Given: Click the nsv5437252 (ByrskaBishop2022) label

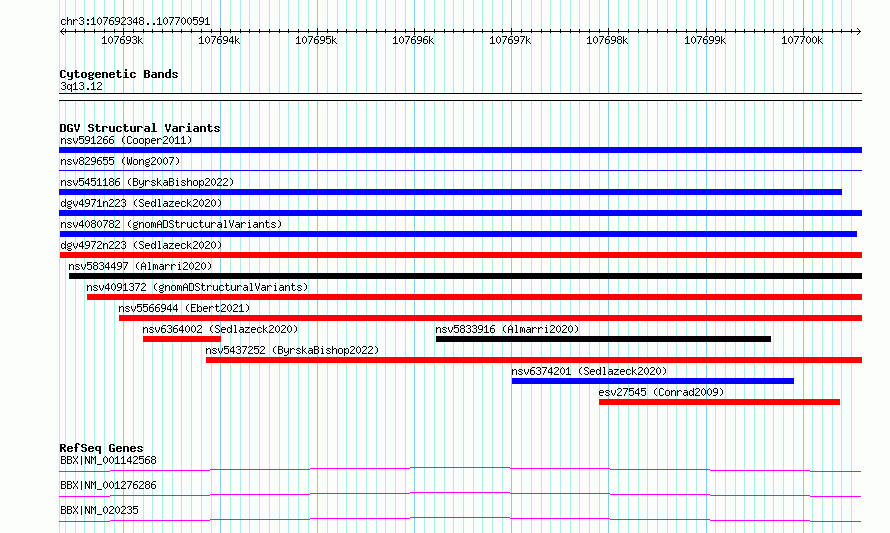Looking at the screenshot, I should pyautogui.click(x=292, y=350).
